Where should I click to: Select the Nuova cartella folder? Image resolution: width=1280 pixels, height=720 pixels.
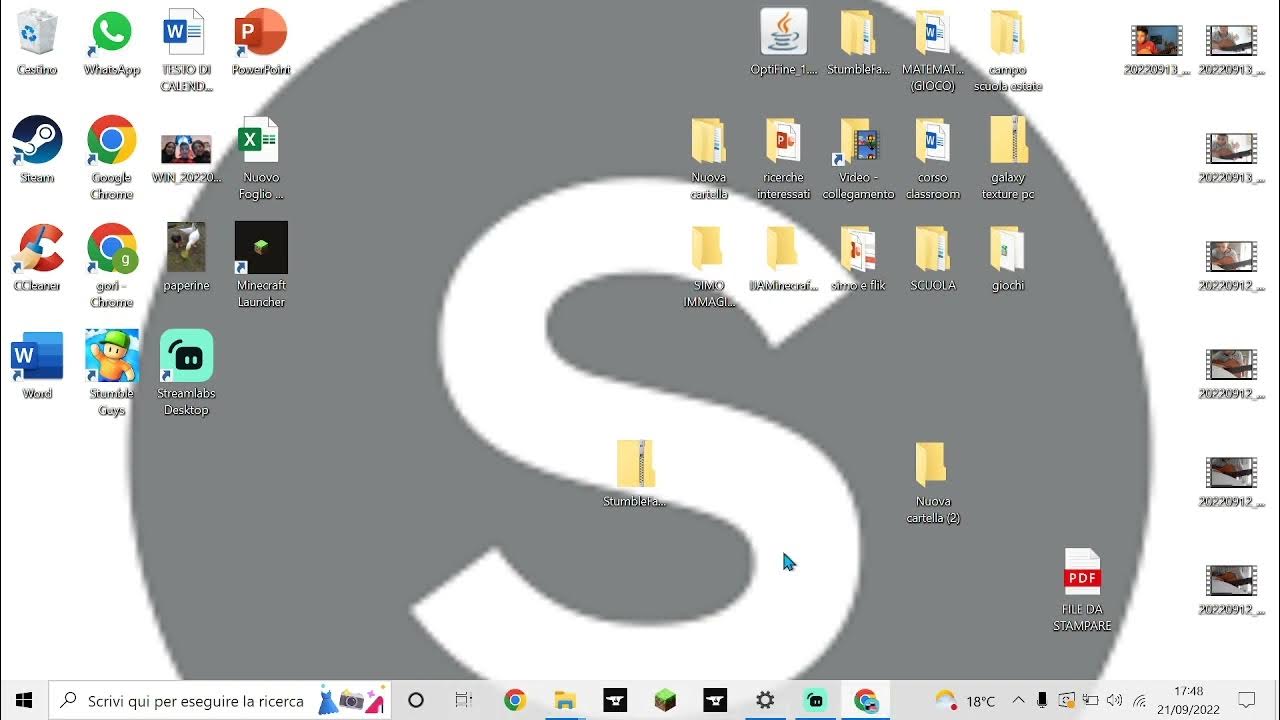pos(709,159)
